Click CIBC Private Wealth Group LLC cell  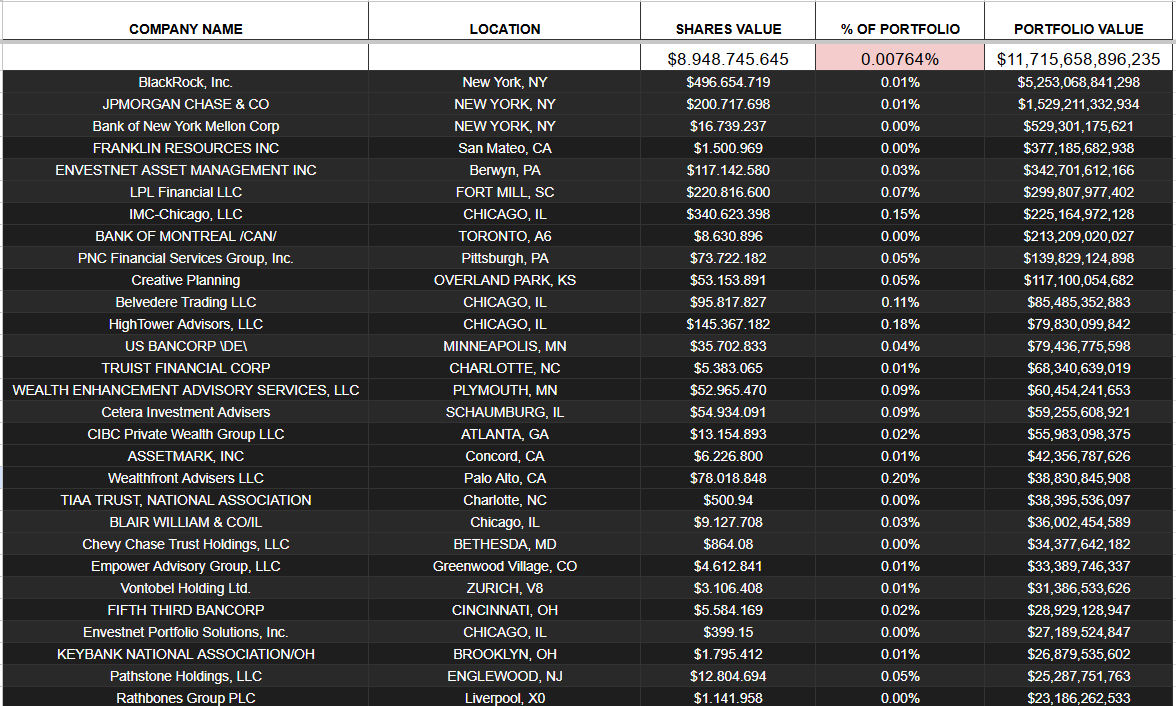click(185, 434)
